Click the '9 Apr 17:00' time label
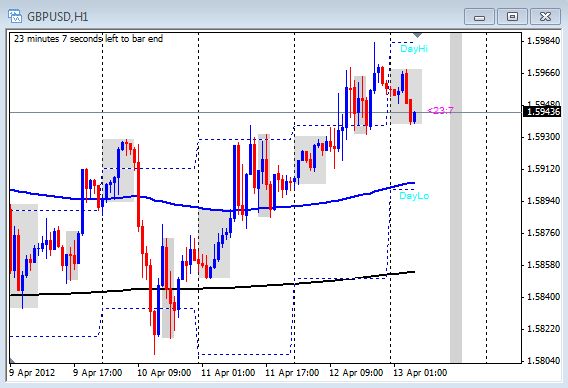Image resolution: width=568 pixels, height=388 pixels. point(97,373)
